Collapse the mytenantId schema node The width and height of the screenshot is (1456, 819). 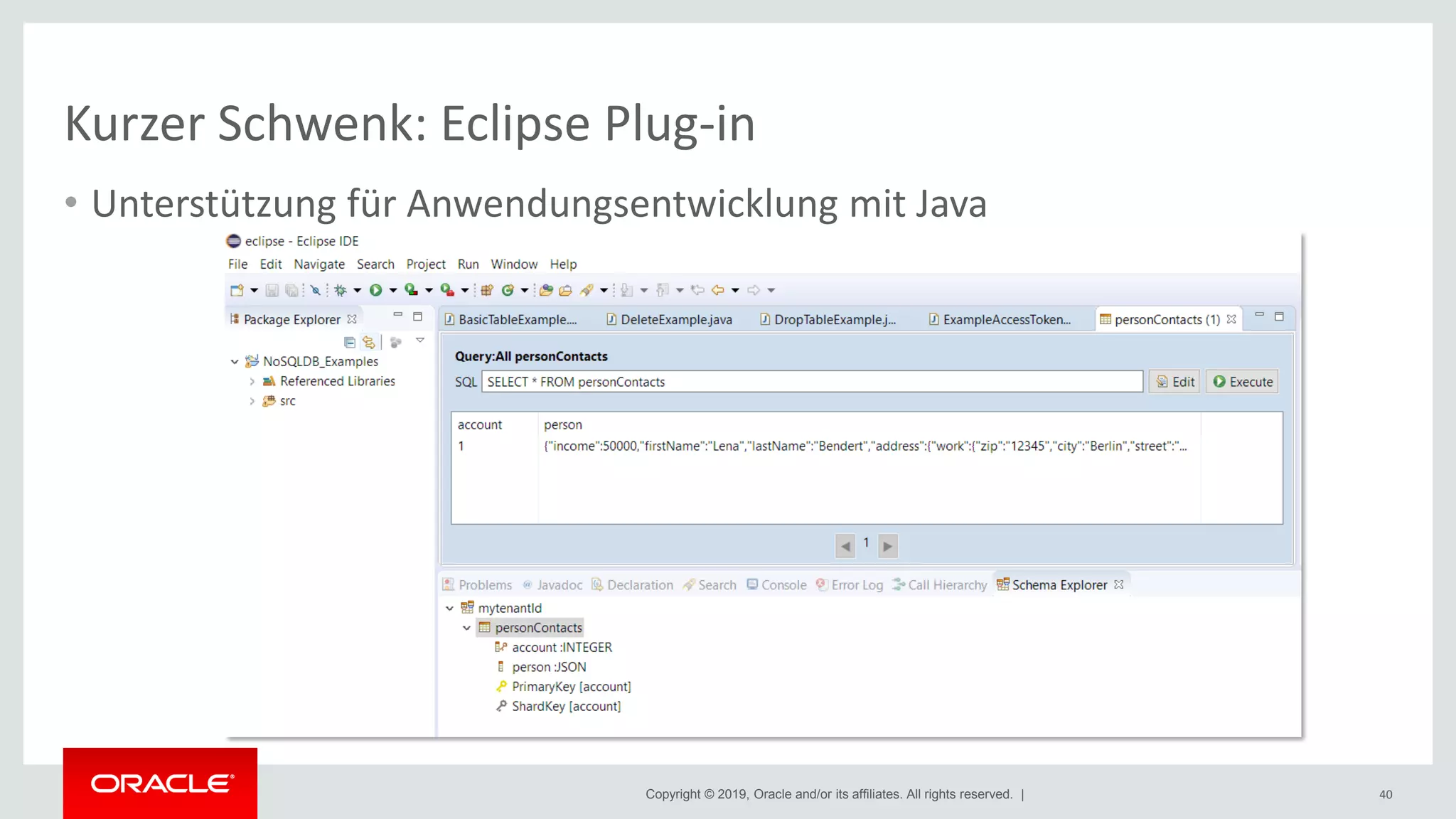click(x=449, y=609)
